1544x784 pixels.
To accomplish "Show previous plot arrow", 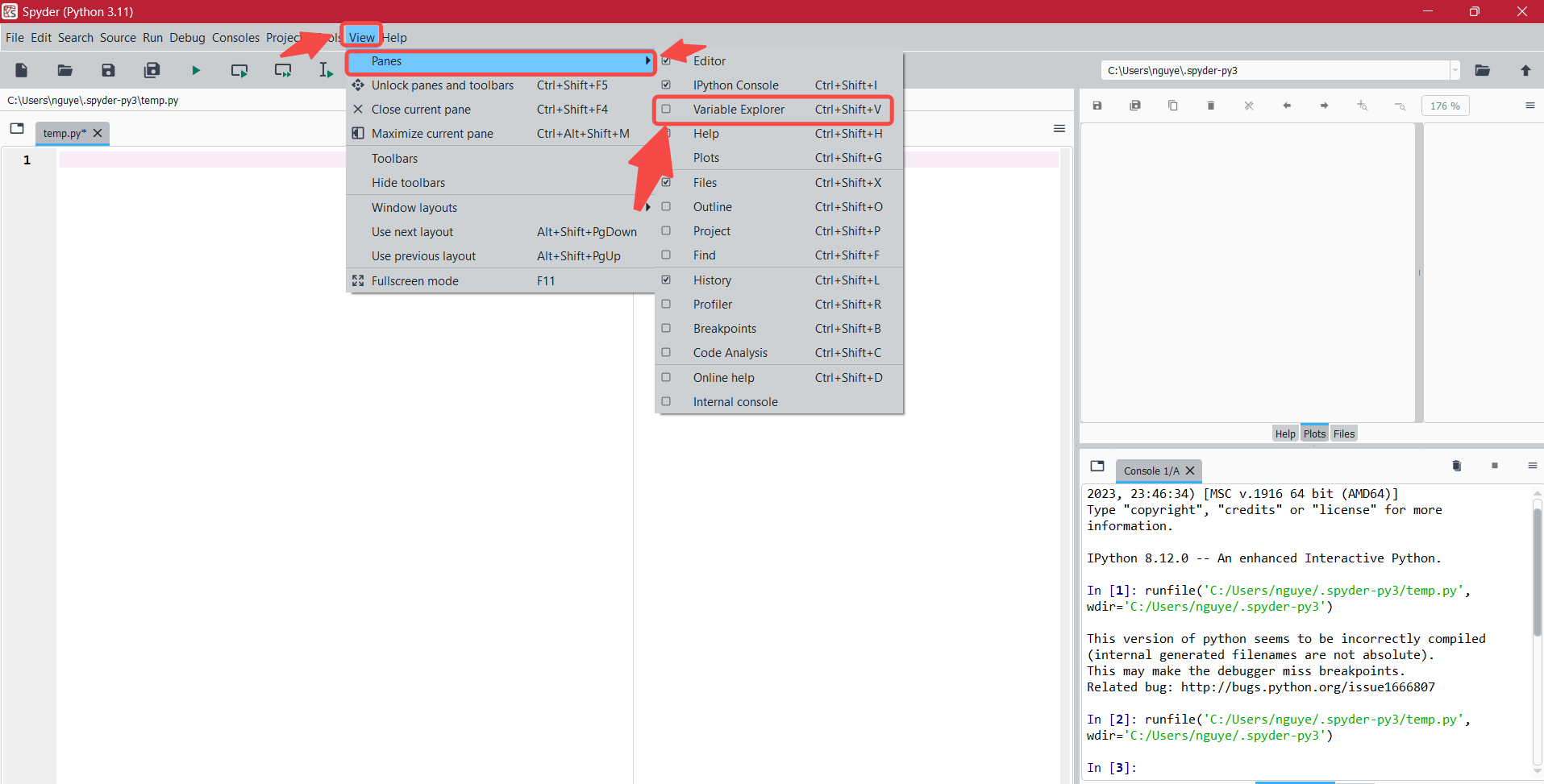I will coord(1287,106).
